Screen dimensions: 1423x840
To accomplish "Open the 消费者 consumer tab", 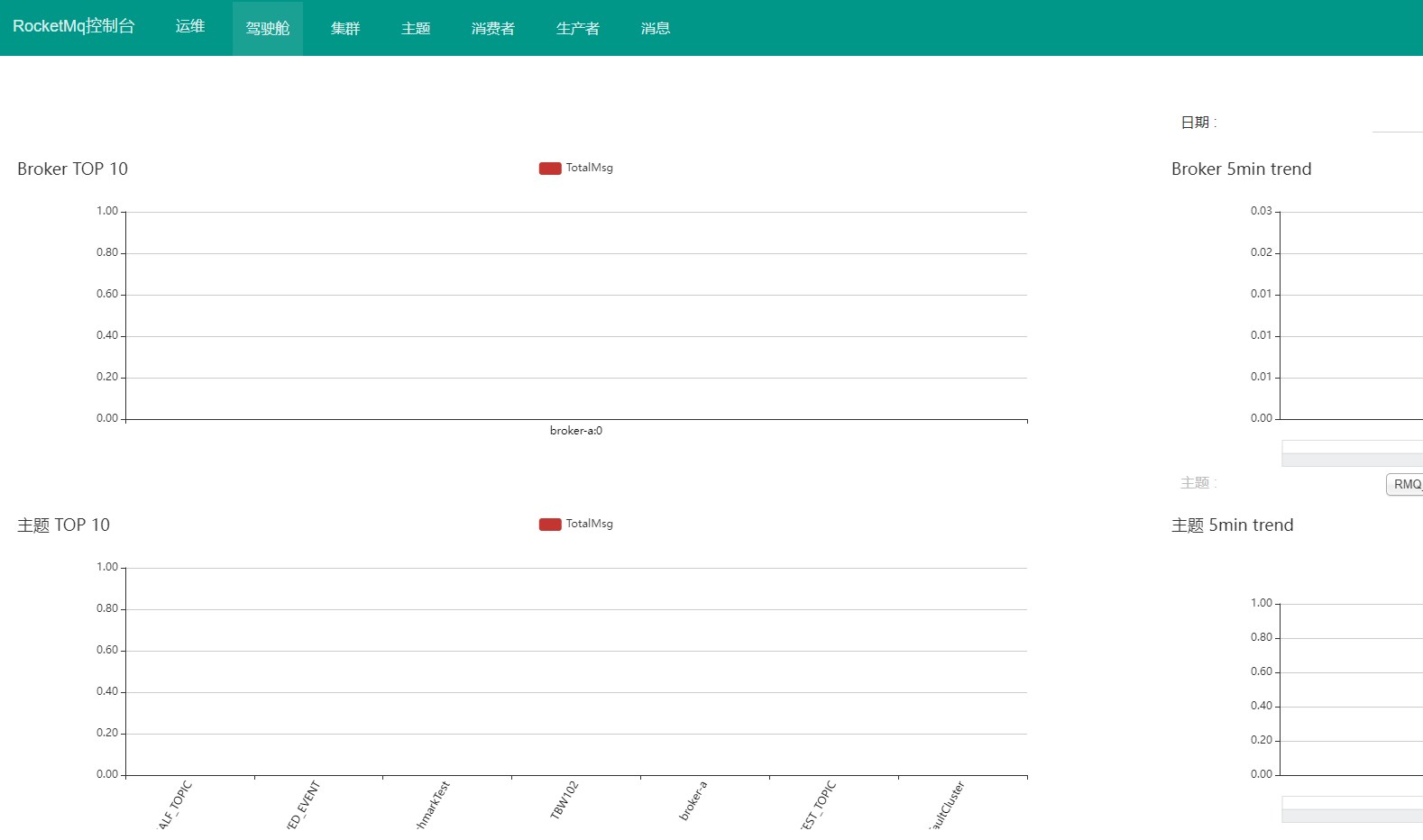I will 493,28.
